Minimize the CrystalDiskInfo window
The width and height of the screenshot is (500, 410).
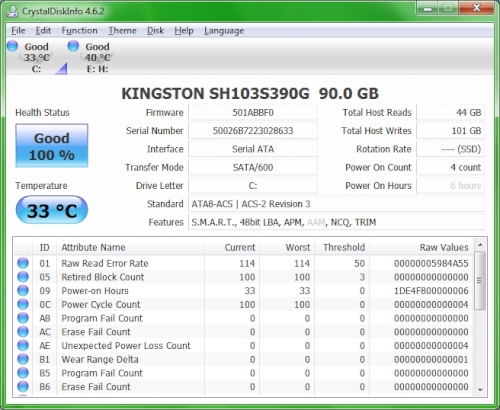tap(427, 8)
